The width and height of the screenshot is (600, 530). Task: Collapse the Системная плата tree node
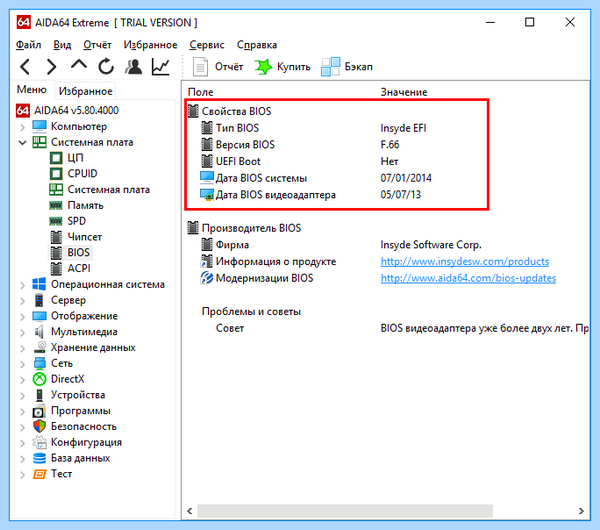point(23,143)
